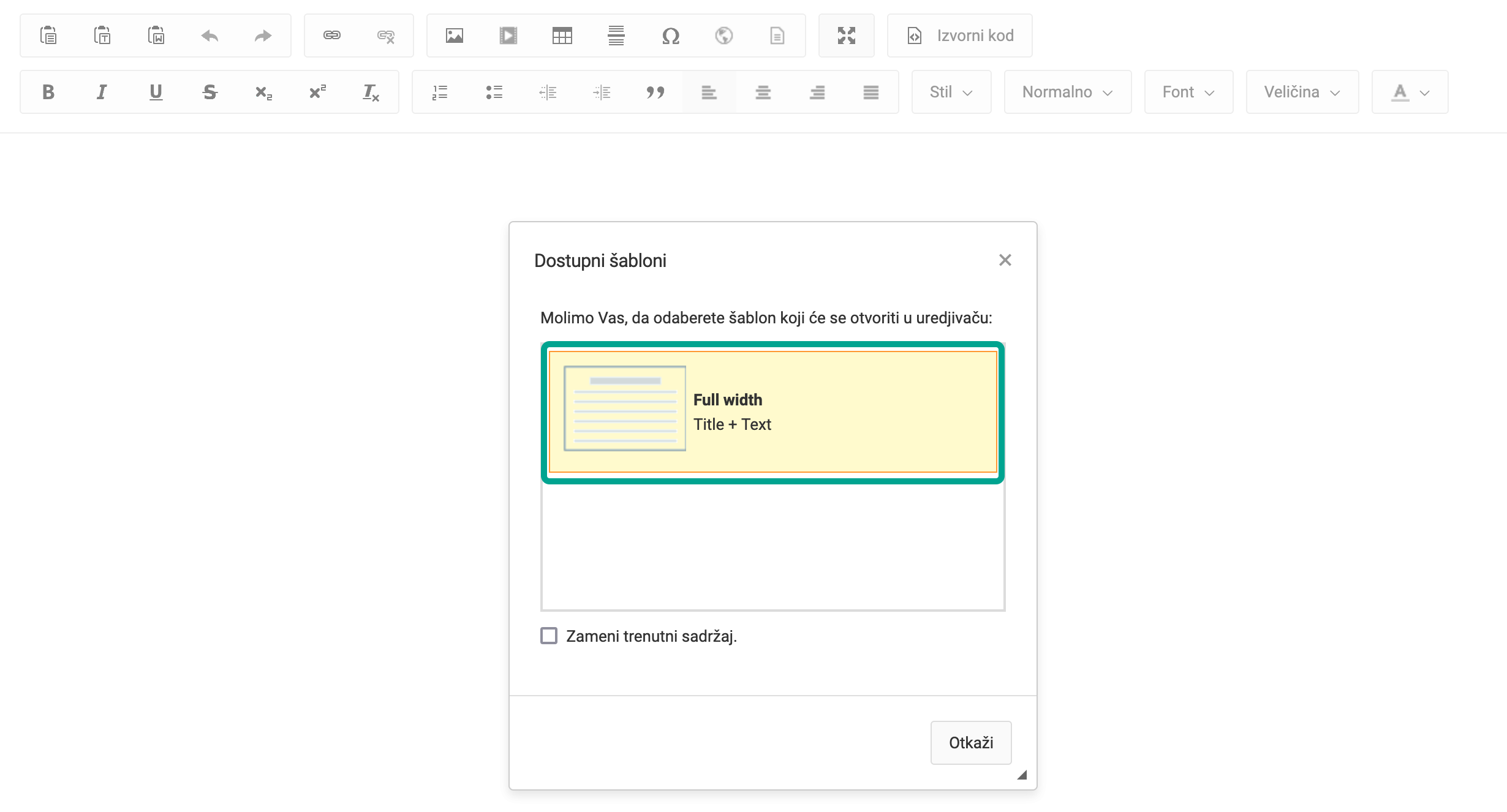Open the Stil dropdown
This screenshot has height=812, width=1507.
pos(951,92)
